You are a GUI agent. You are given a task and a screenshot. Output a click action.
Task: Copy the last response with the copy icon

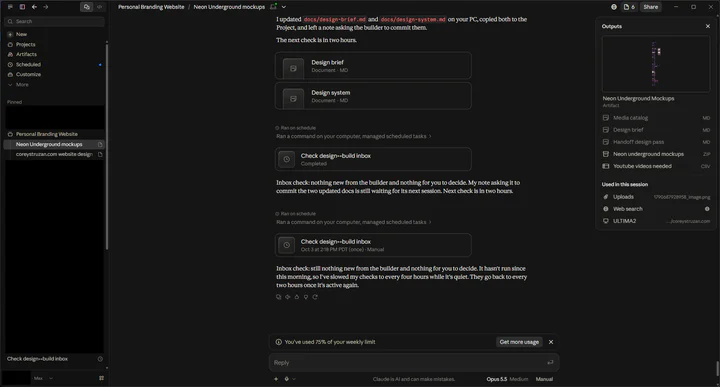279,297
